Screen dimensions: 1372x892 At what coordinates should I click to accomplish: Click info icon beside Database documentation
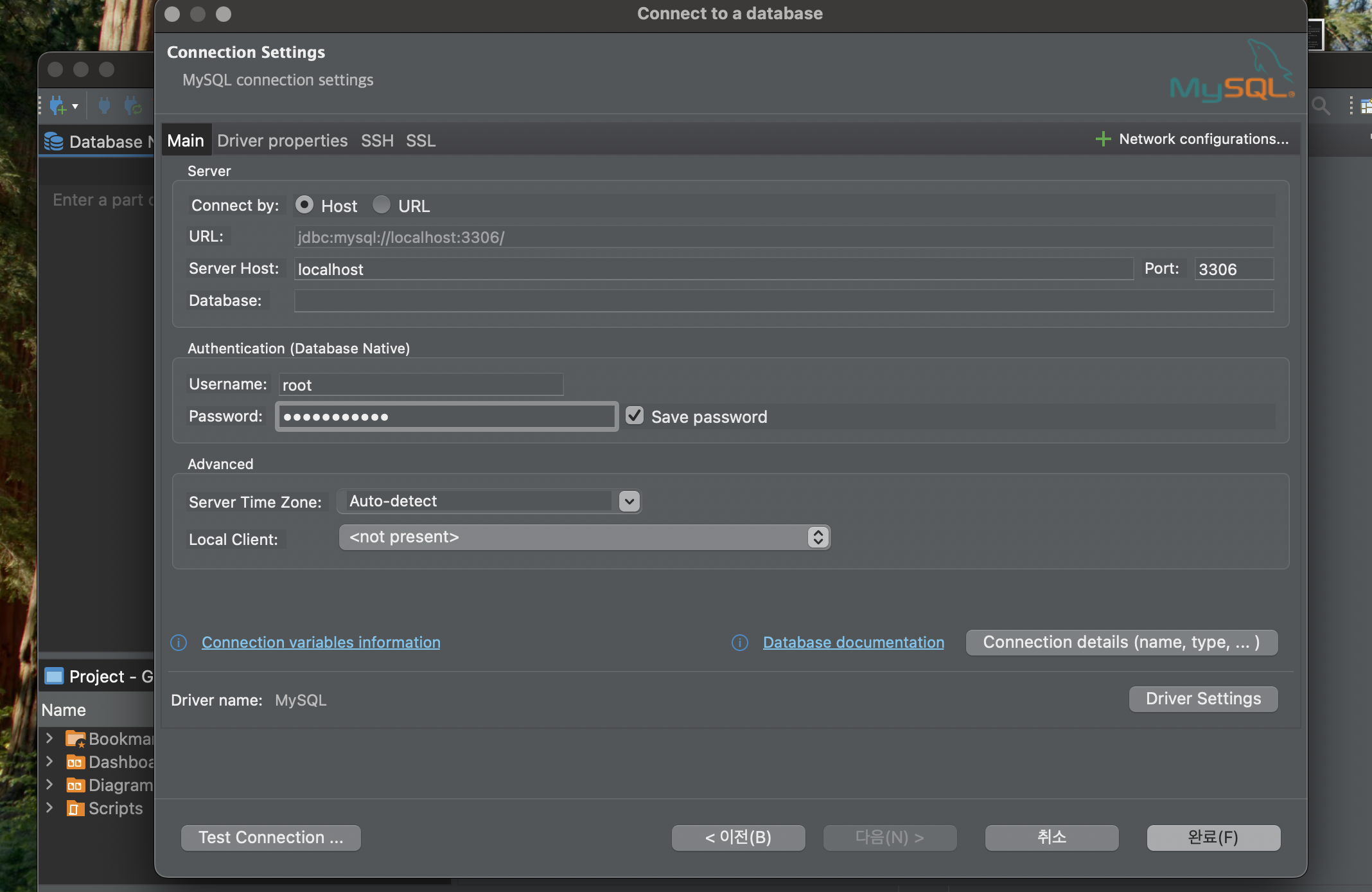click(740, 643)
